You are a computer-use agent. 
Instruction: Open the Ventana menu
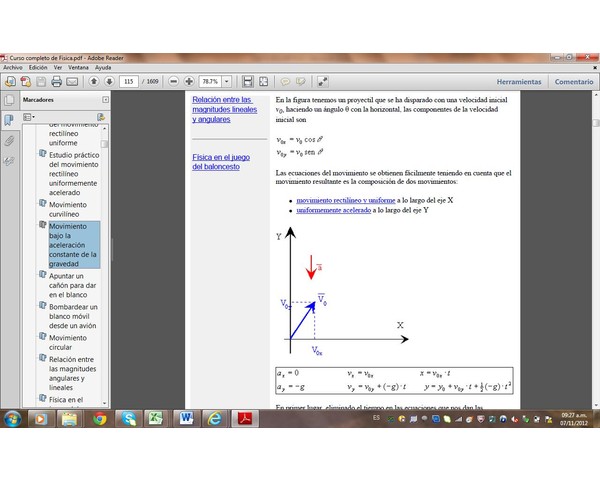(x=78, y=67)
